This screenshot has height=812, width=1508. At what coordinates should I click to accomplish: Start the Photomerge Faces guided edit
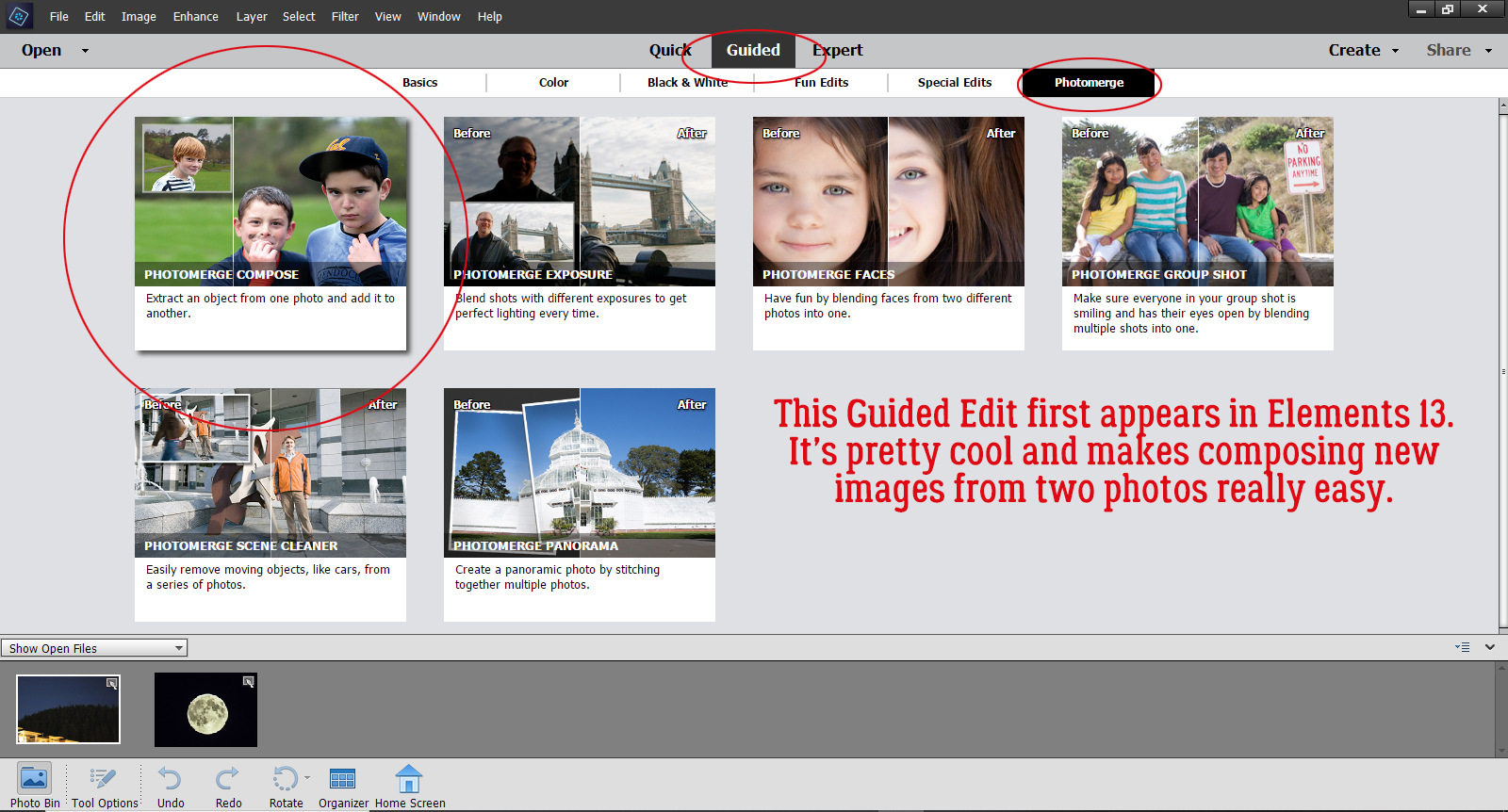point(889,234)
